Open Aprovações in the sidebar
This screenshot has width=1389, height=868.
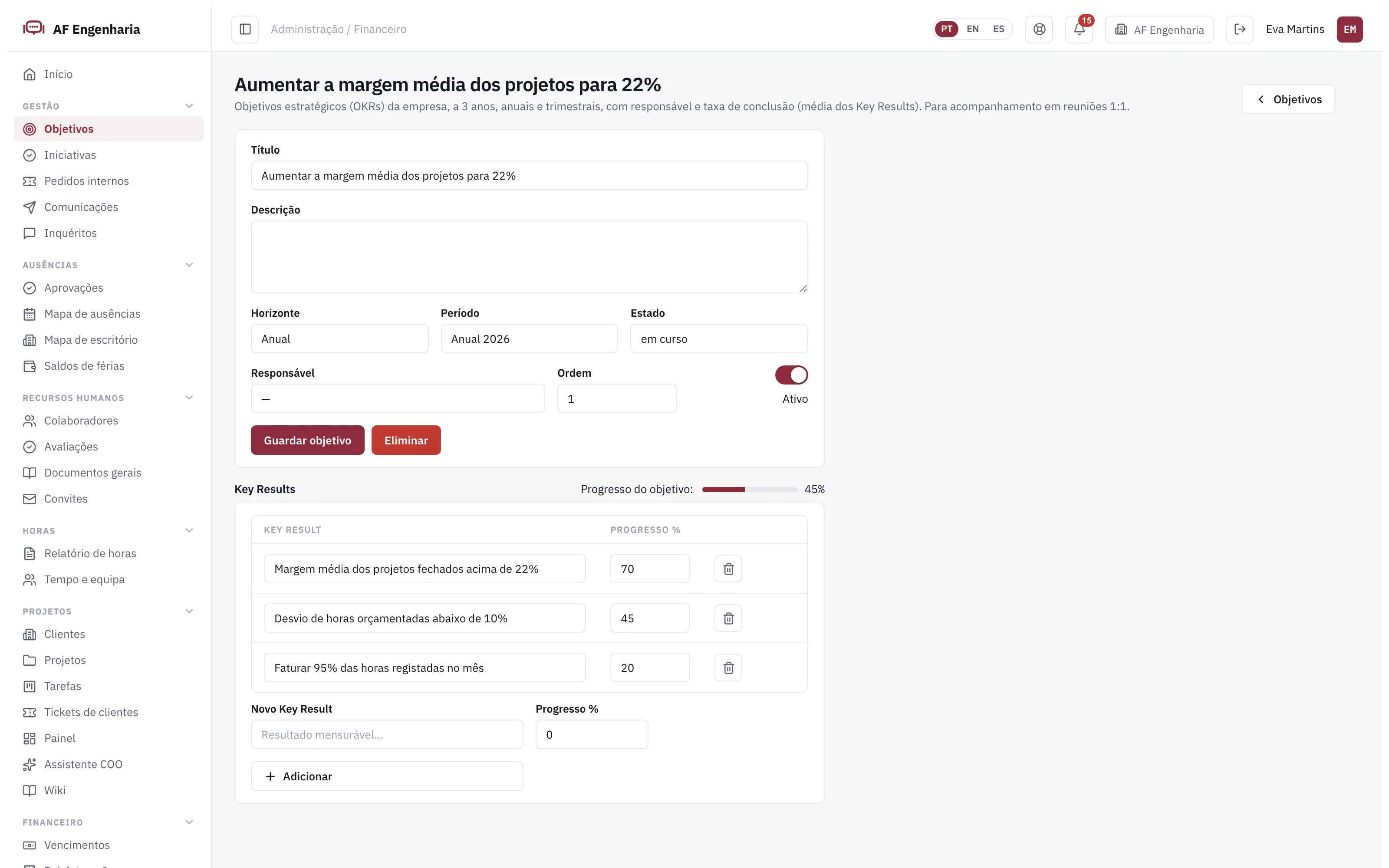[x=109, y=288]
